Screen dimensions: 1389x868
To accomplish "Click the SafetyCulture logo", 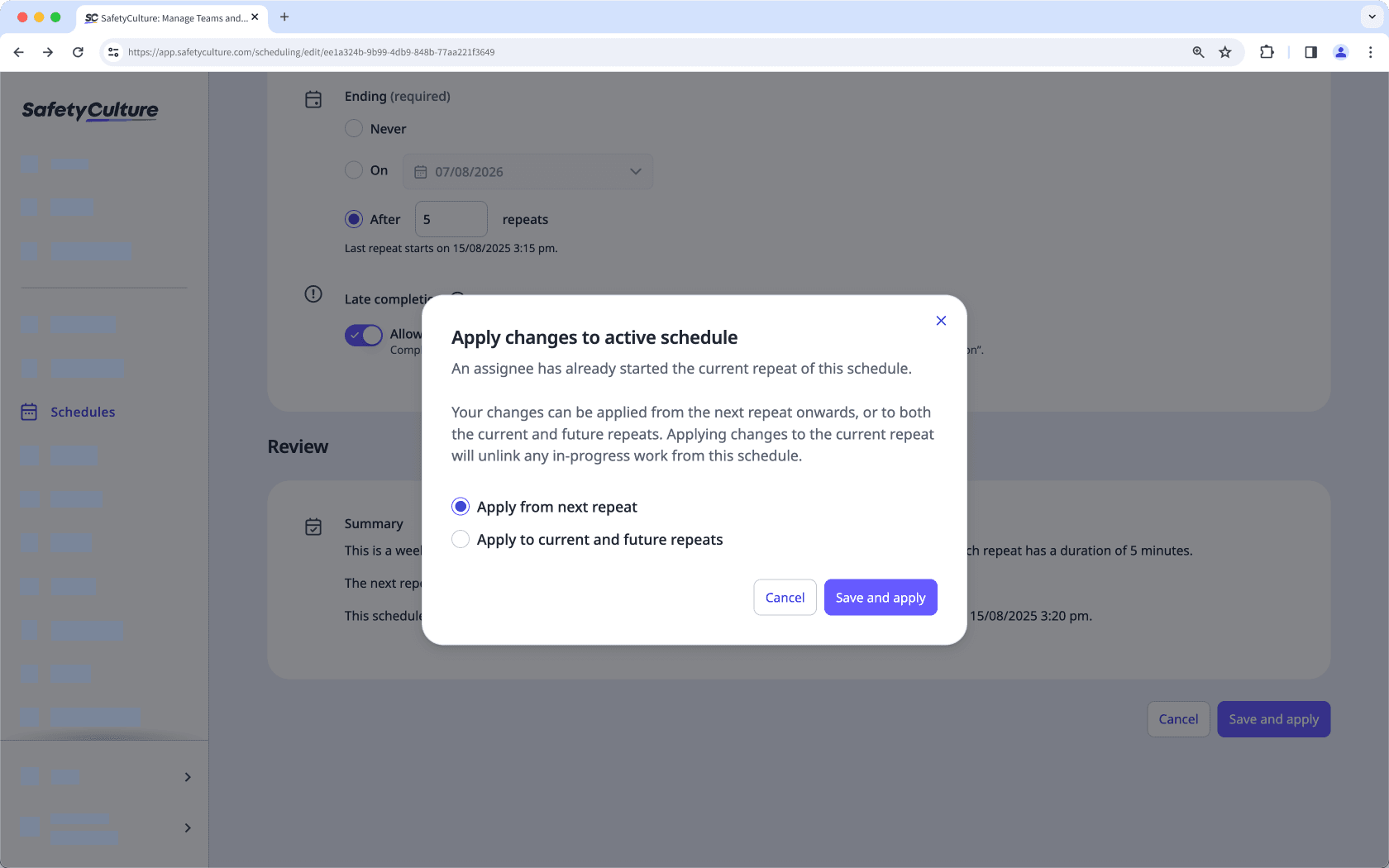I will tap(90, 110).
